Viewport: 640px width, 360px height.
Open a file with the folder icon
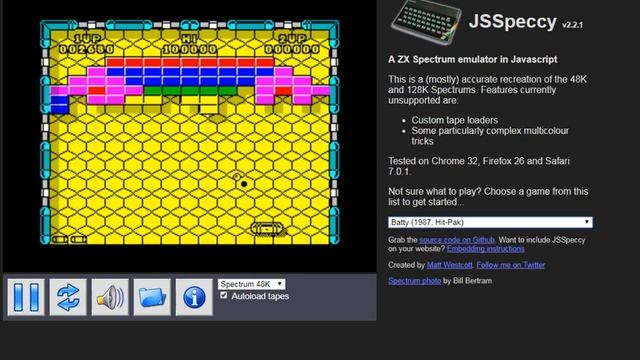pyautogui.click(x=152, y=297)
